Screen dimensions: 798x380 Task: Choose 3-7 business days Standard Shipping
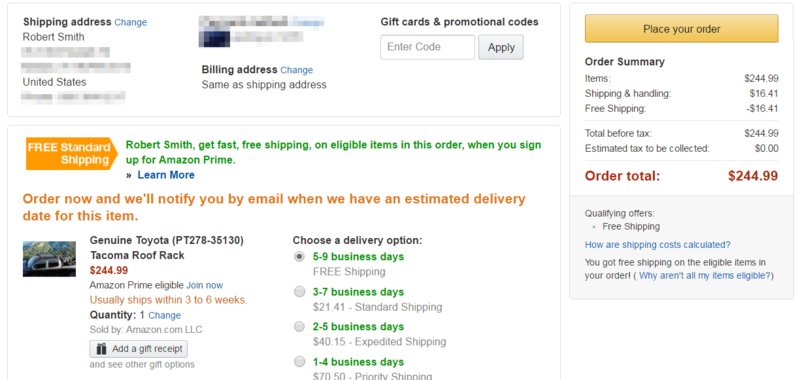coord(300,291)
